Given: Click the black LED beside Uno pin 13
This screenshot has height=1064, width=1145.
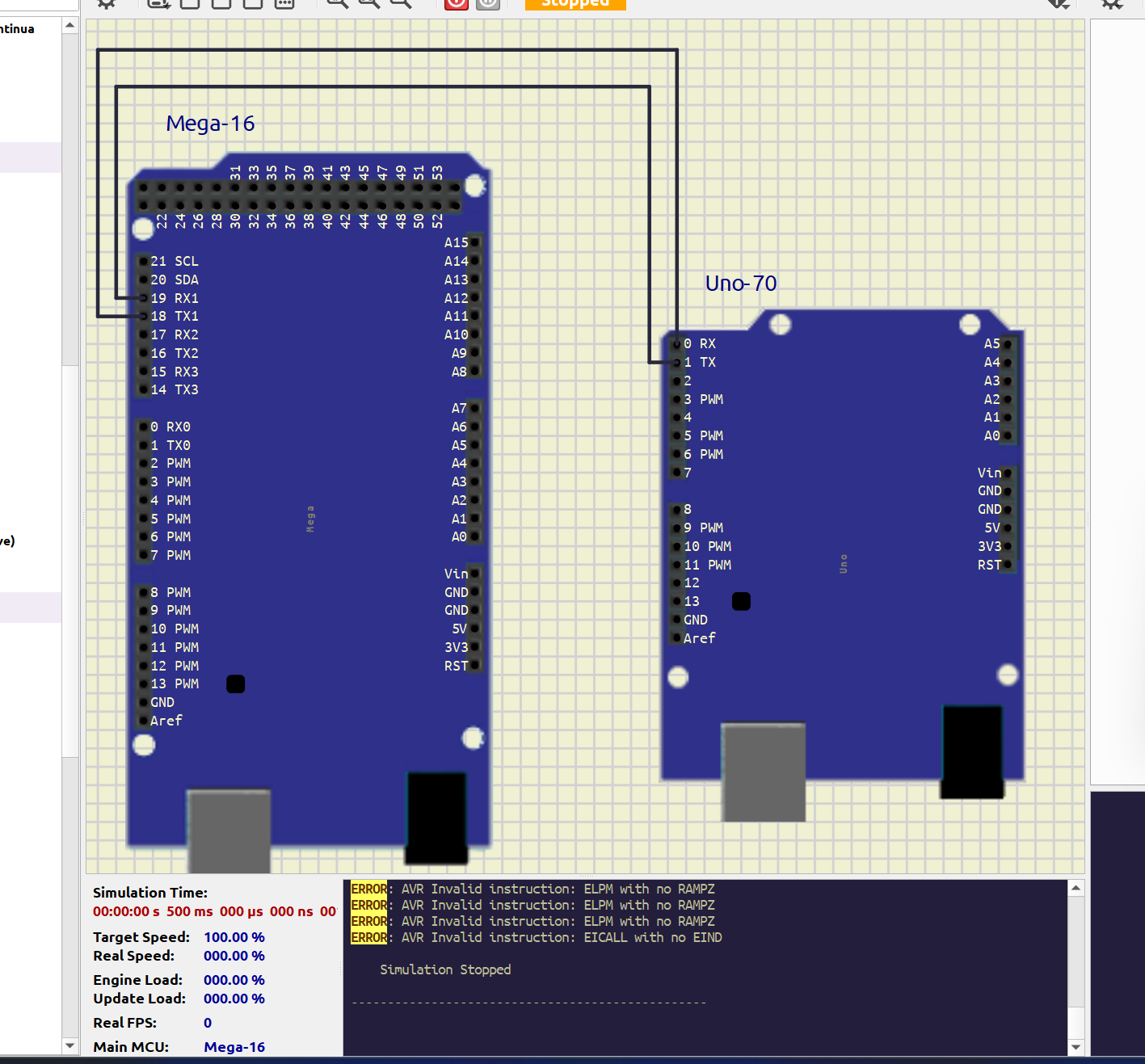Looking at the screenshot, I should tap(741, 601).
